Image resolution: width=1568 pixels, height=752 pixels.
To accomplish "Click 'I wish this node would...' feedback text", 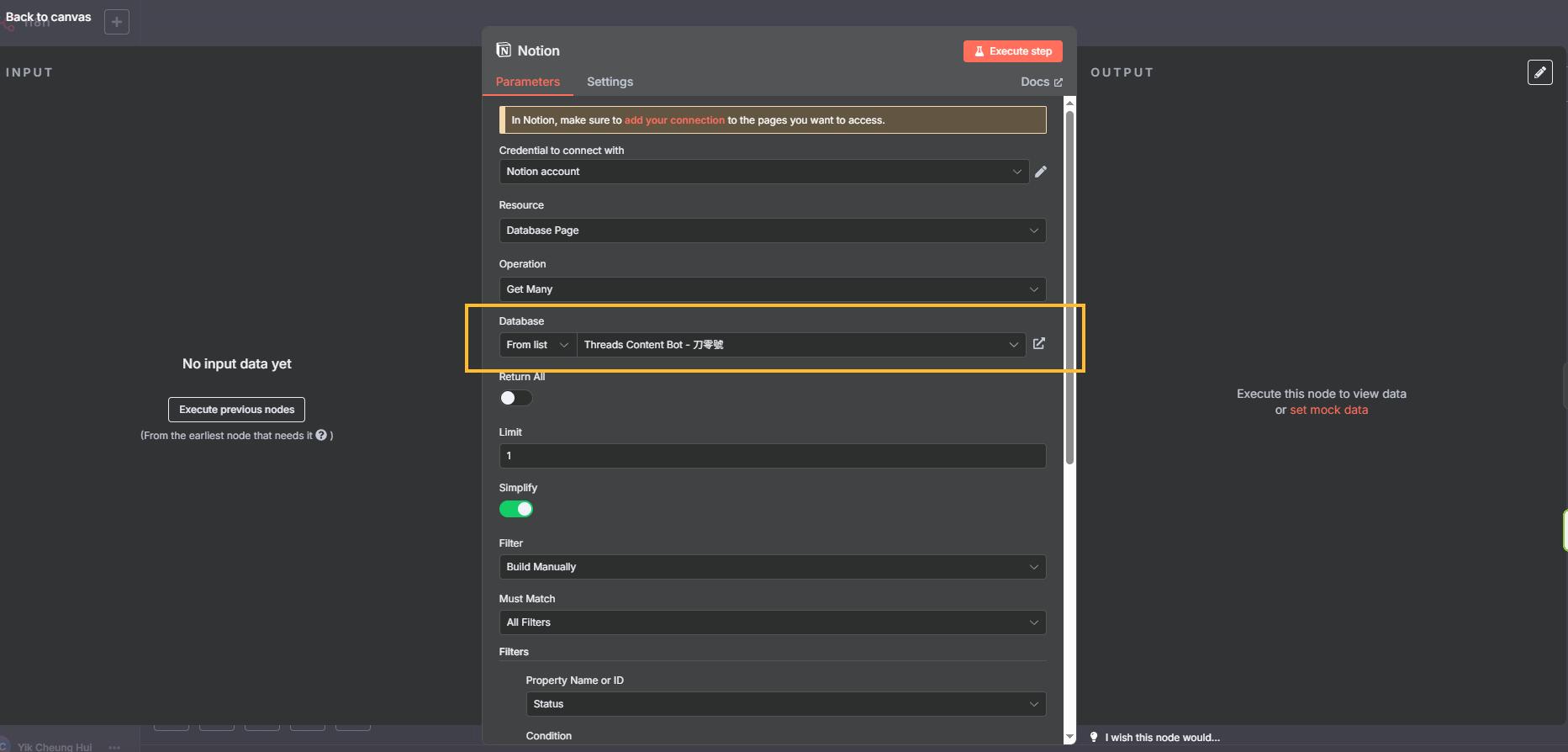I will (1162, 737).
